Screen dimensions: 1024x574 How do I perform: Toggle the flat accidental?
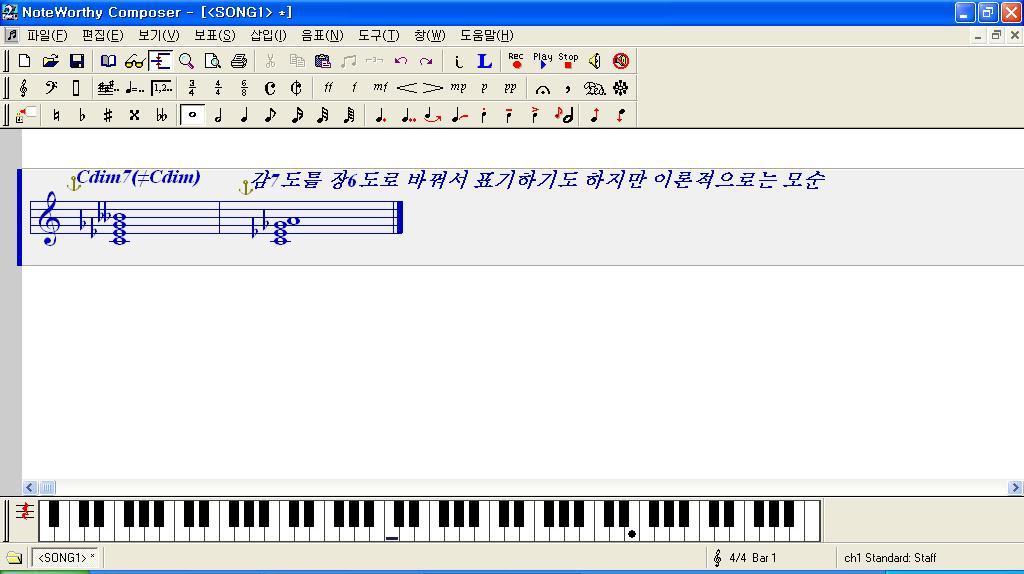(82, 115)
